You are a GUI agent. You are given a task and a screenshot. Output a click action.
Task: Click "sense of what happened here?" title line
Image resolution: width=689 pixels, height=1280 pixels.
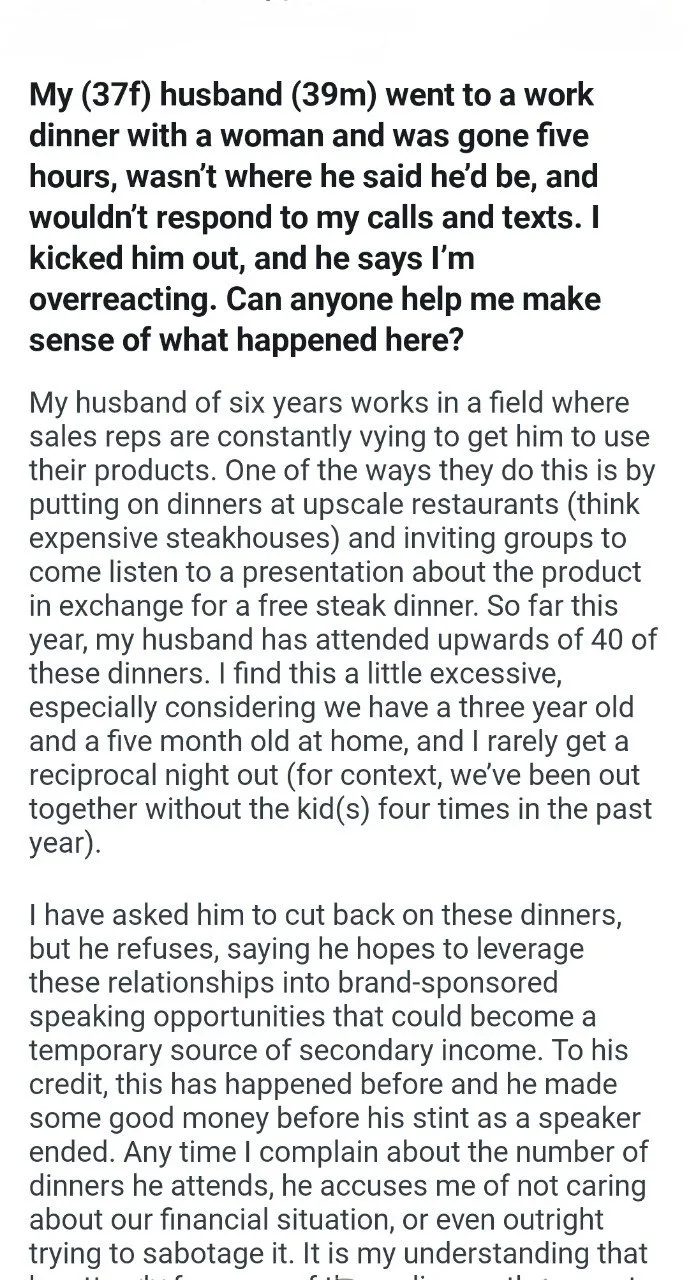point(246,340)
